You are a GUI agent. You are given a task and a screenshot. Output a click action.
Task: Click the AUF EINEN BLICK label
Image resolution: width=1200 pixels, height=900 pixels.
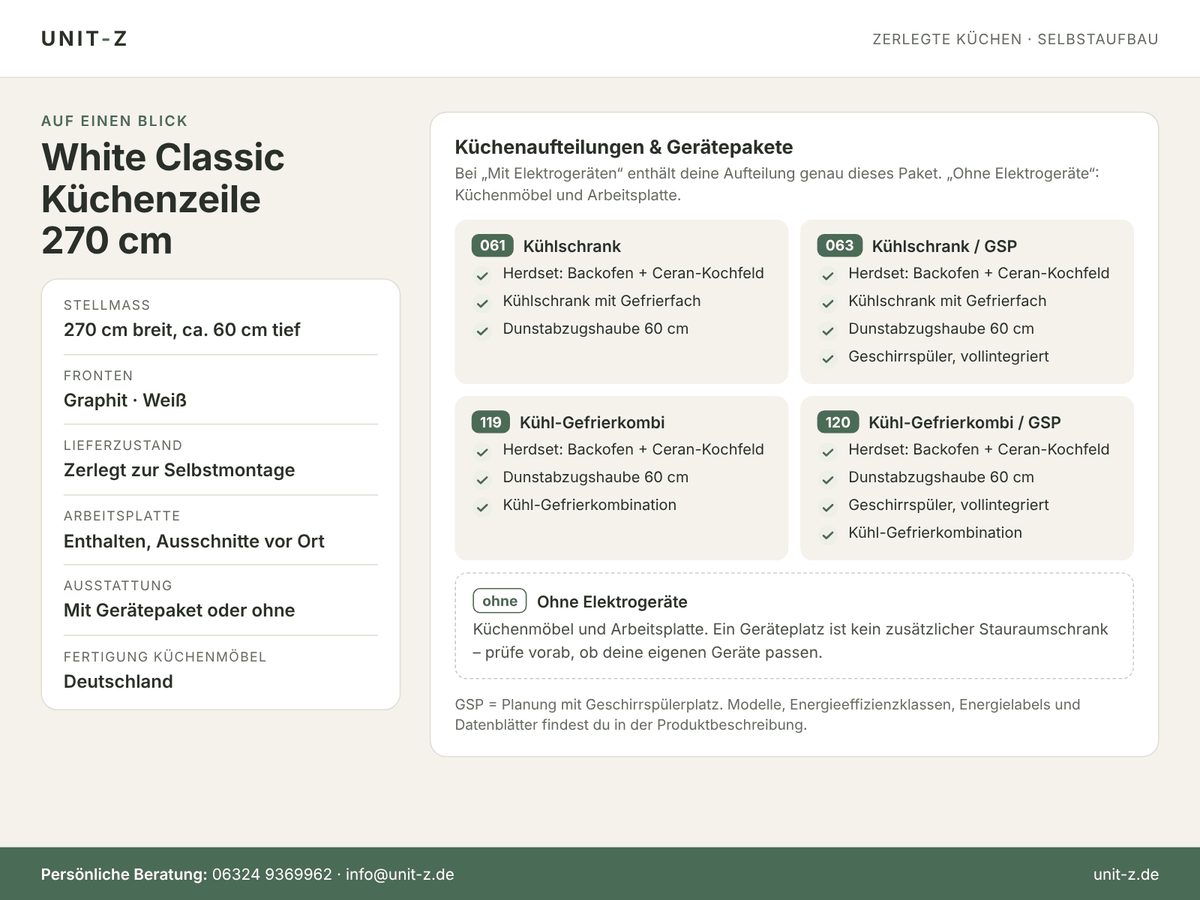click(115, 121)
